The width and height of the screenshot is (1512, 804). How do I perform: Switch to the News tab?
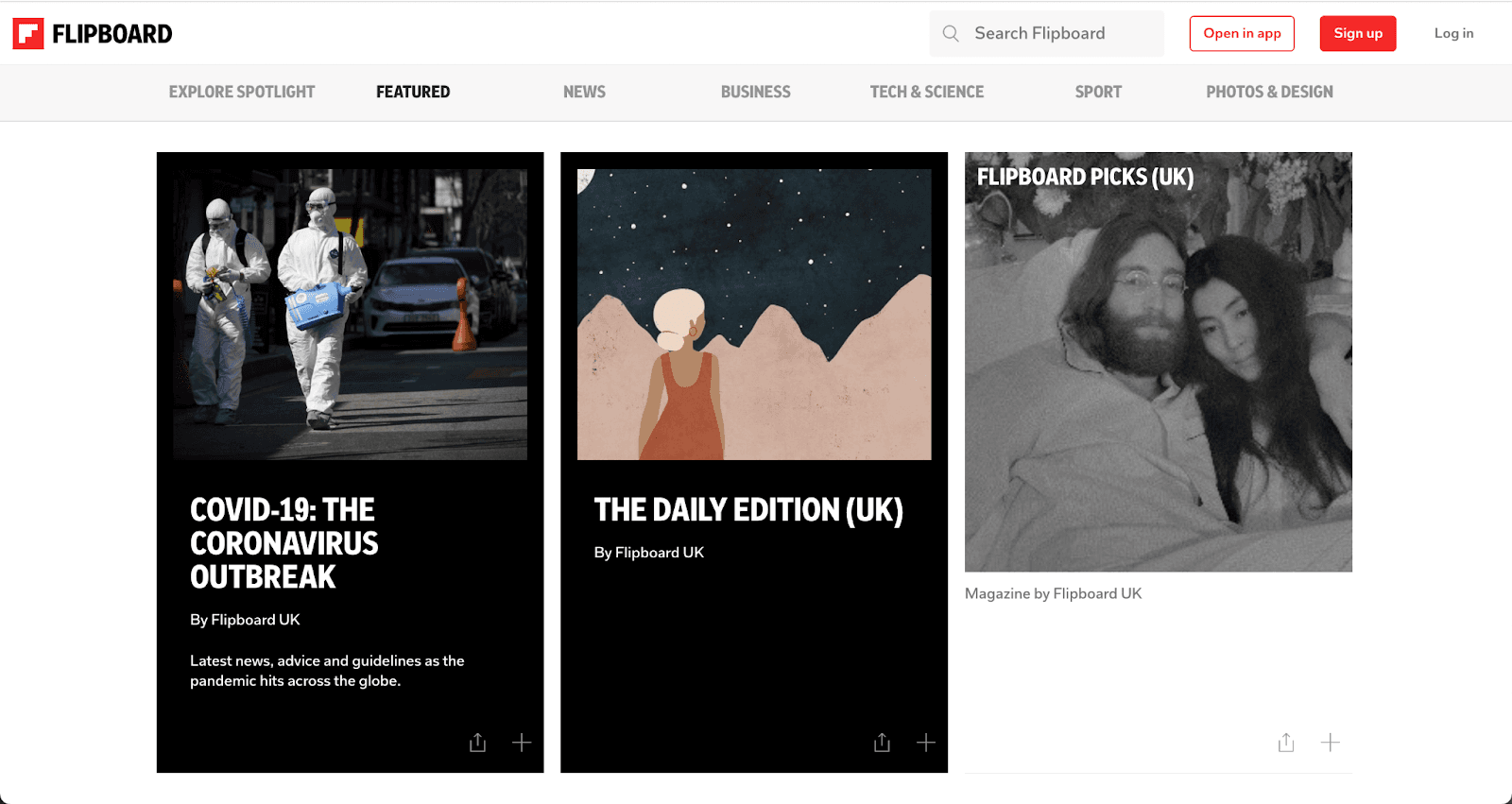point(584,92)
